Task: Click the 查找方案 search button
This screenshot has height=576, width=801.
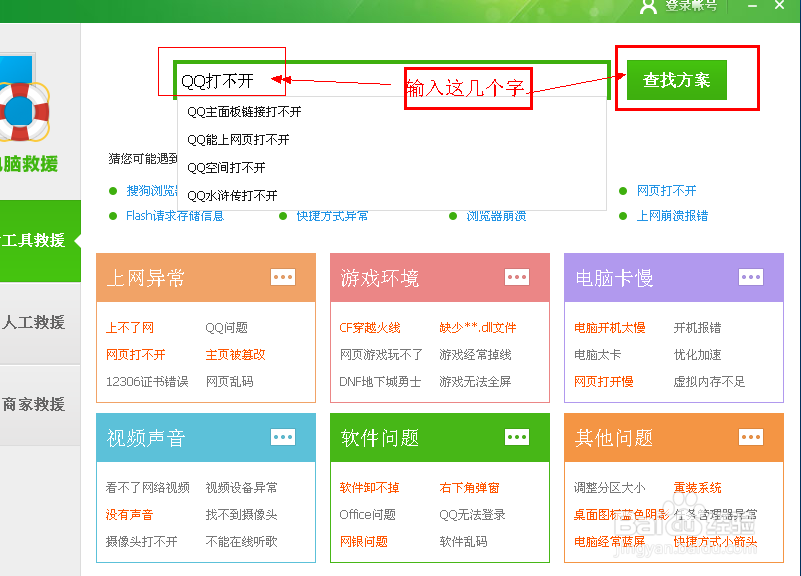Action: [676, 80]
